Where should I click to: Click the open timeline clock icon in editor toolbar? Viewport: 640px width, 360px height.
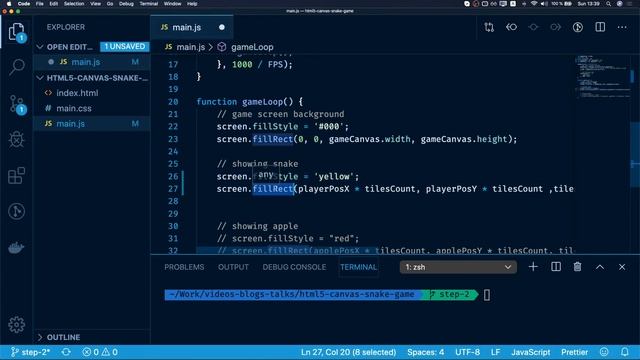point(578,27)
